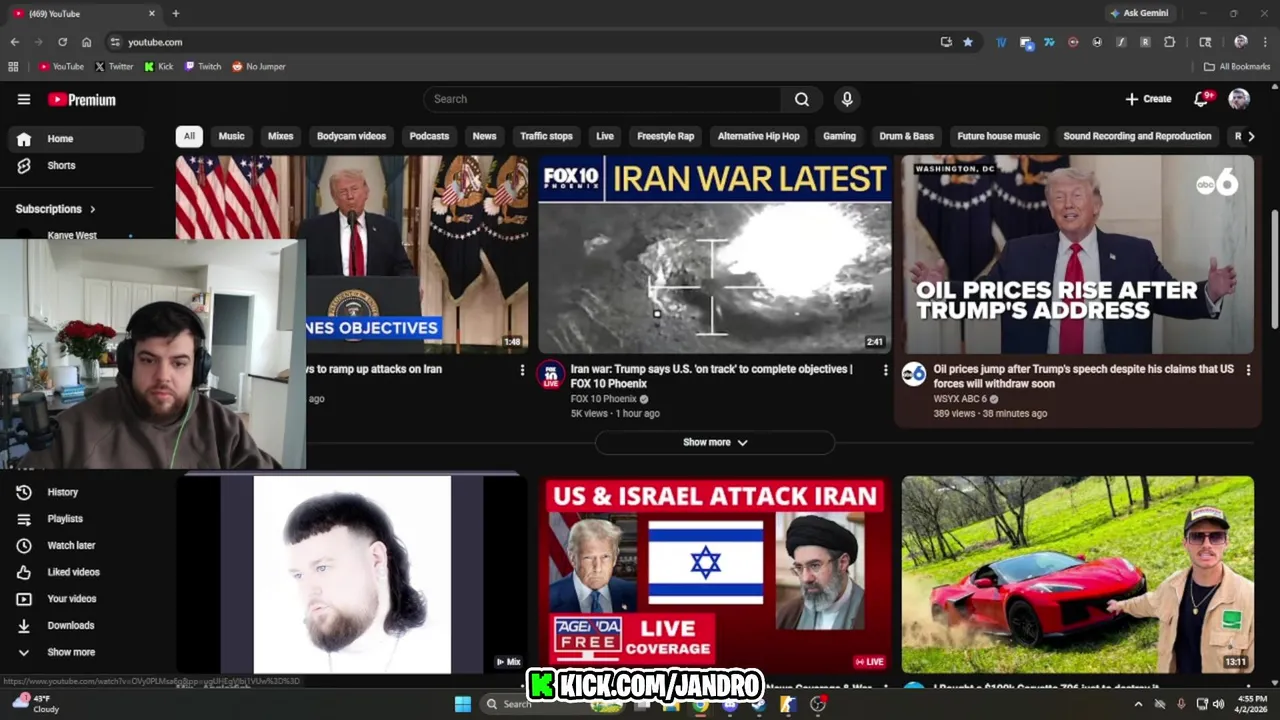Screen dimensions: 1280x720
Task: Expand Show more under the news shelf
Action: (x=715, y=442)
